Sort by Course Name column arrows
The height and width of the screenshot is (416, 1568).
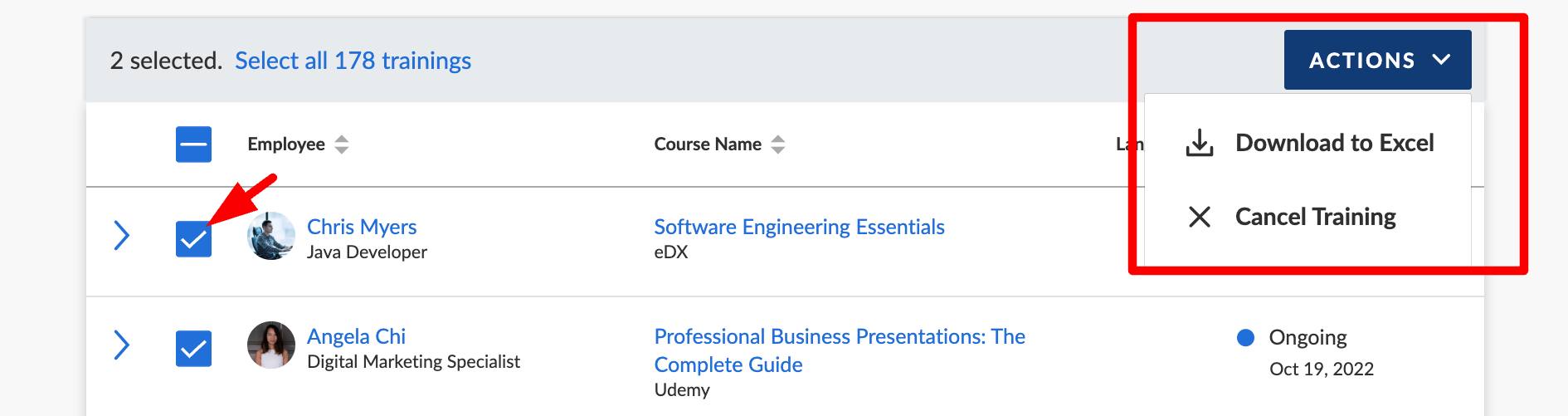[777, 144]
